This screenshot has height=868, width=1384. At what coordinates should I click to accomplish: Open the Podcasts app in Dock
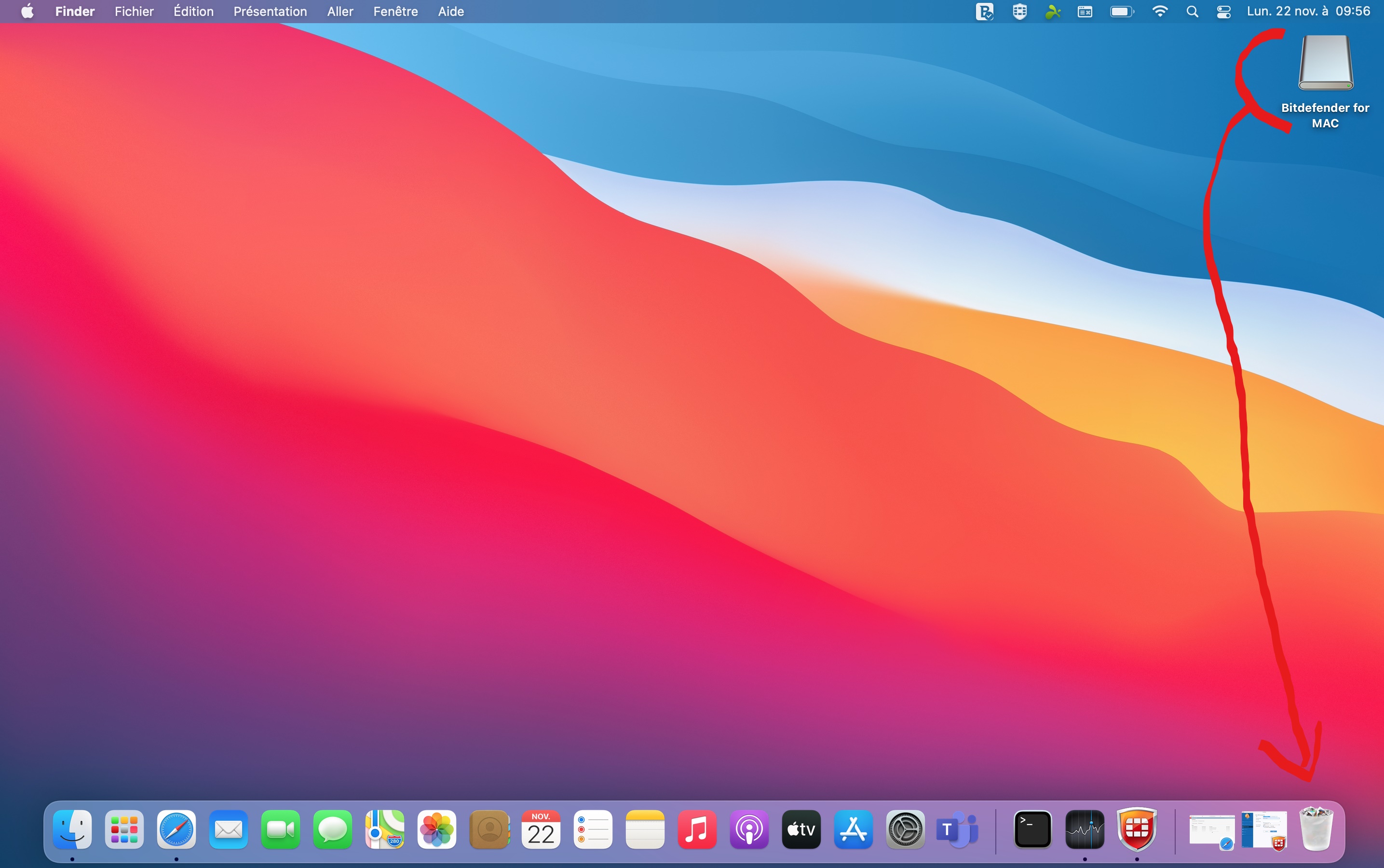click(x=749, y=829)
